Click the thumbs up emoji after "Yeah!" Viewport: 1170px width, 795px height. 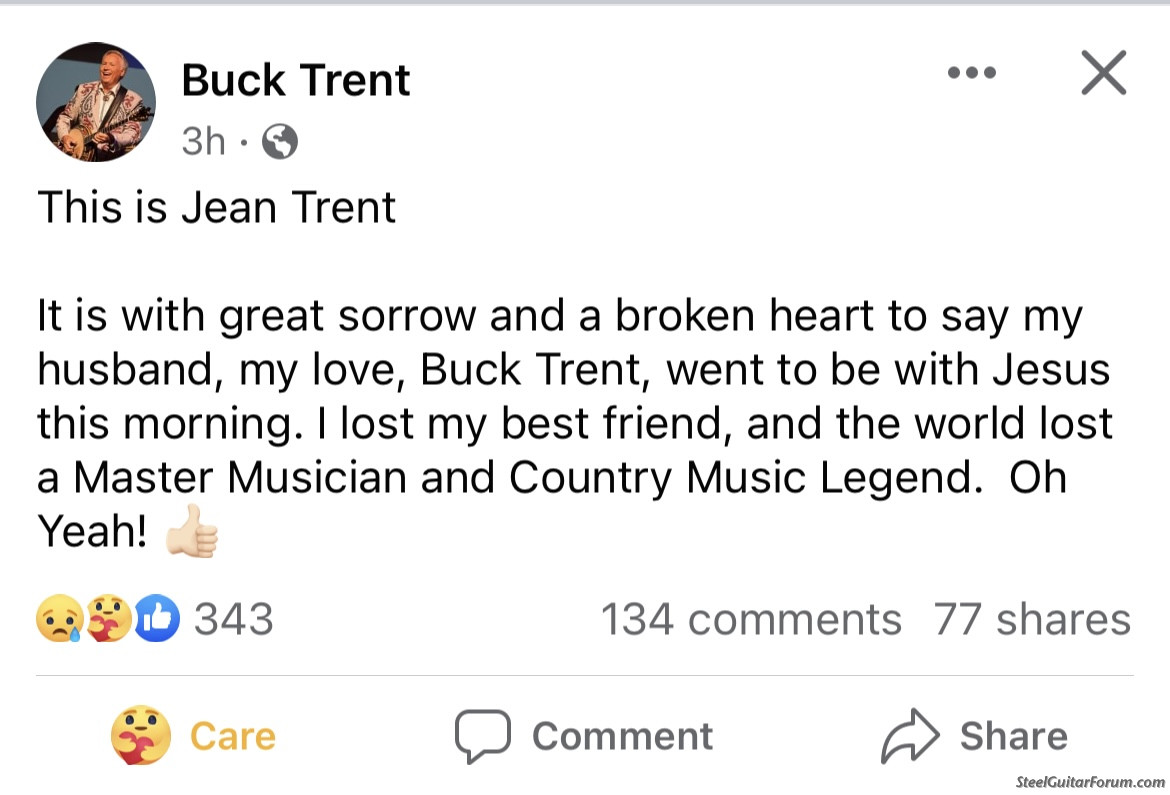pyautogui.click(x=191, y=532)
